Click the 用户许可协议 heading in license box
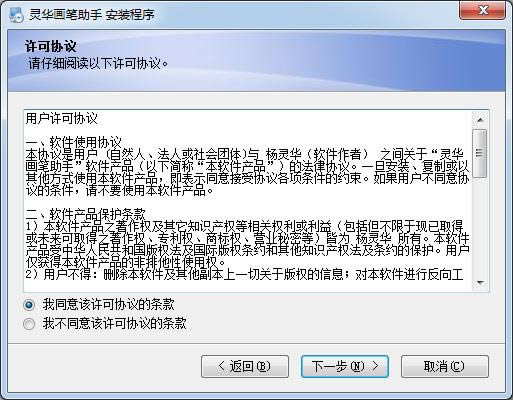This screenshot has height=400, width=513. (x=62, y=118)
